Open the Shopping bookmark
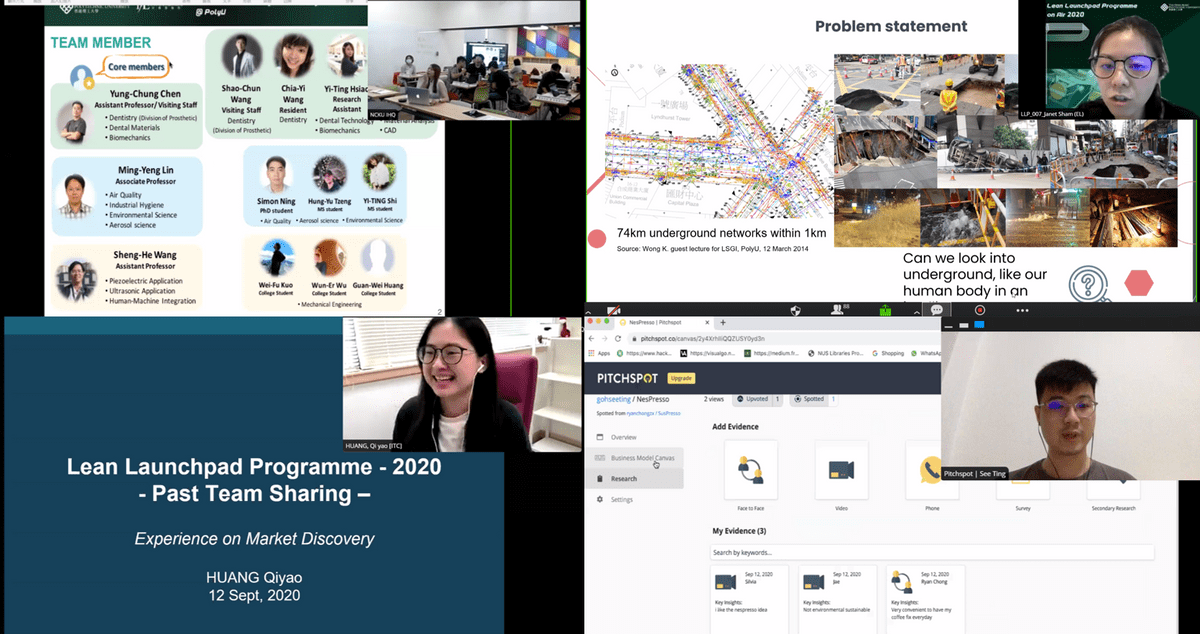This screenshot has height=634, width=1200. [x=889, y=353]
